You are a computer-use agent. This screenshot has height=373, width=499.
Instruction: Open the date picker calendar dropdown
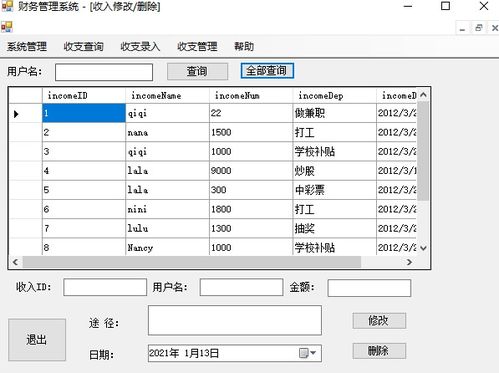click(308, 353)
